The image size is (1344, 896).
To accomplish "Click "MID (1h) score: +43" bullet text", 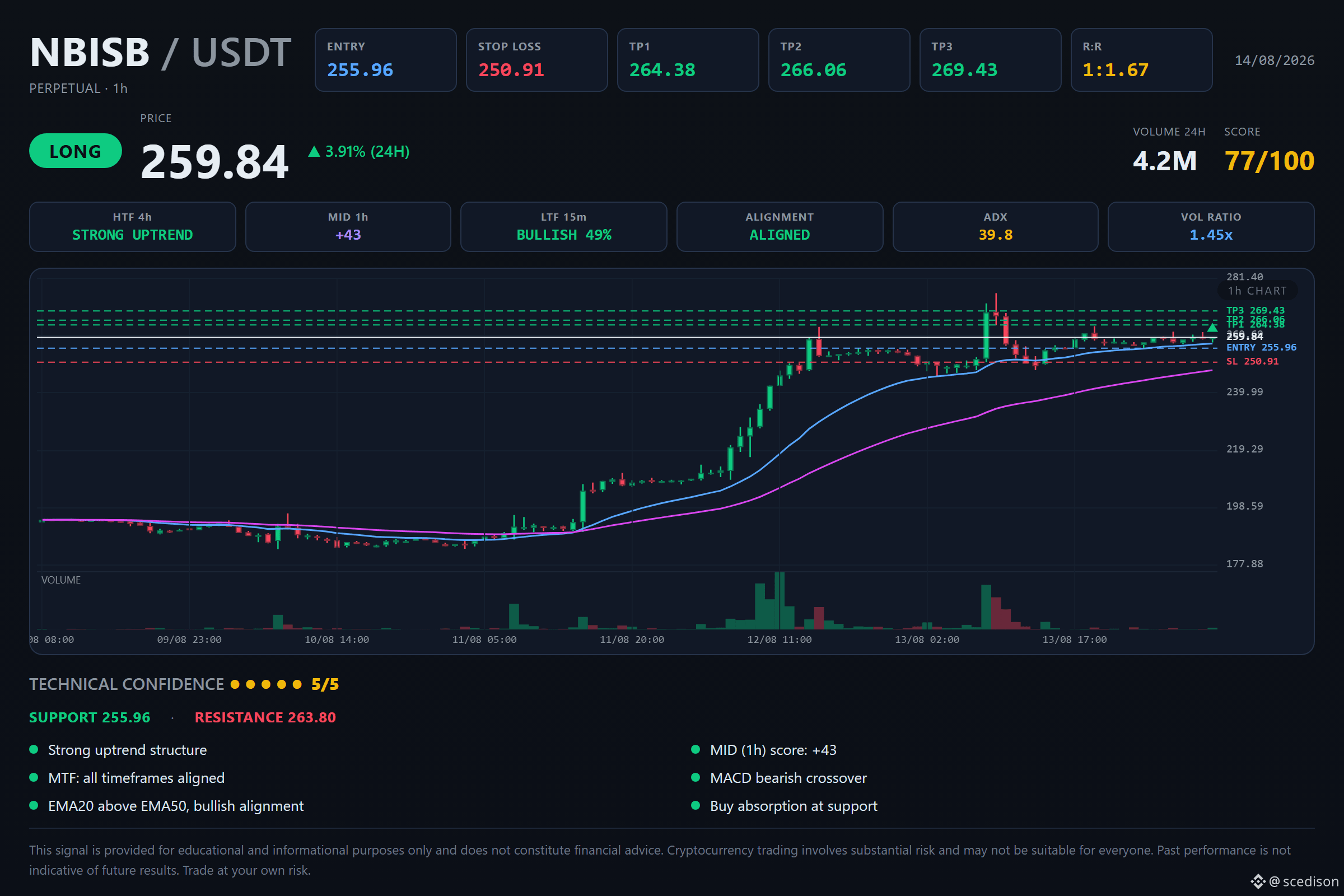I will click(x=773, y=750).
